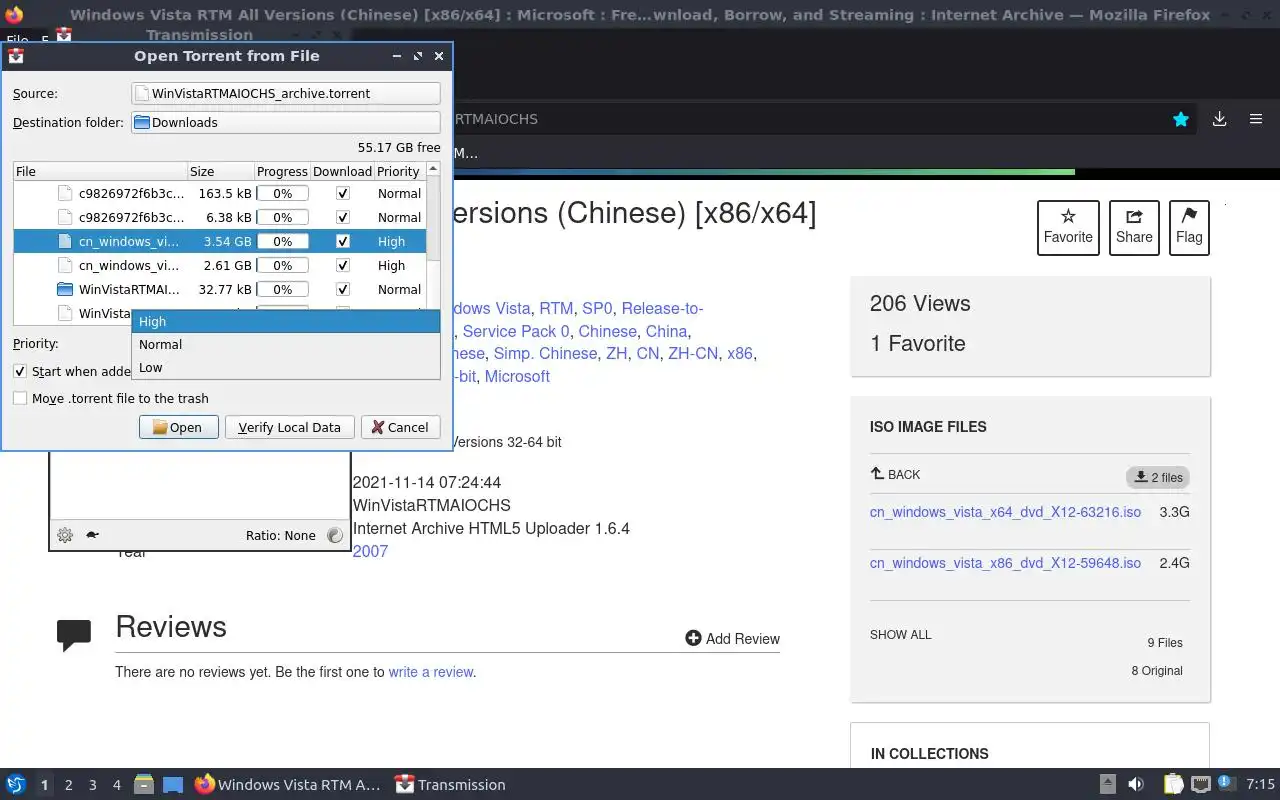Open the Destination folder Downloads chooser
Image resolution: width=1280 pixels, height=800 pixels.
coord(286,122)
